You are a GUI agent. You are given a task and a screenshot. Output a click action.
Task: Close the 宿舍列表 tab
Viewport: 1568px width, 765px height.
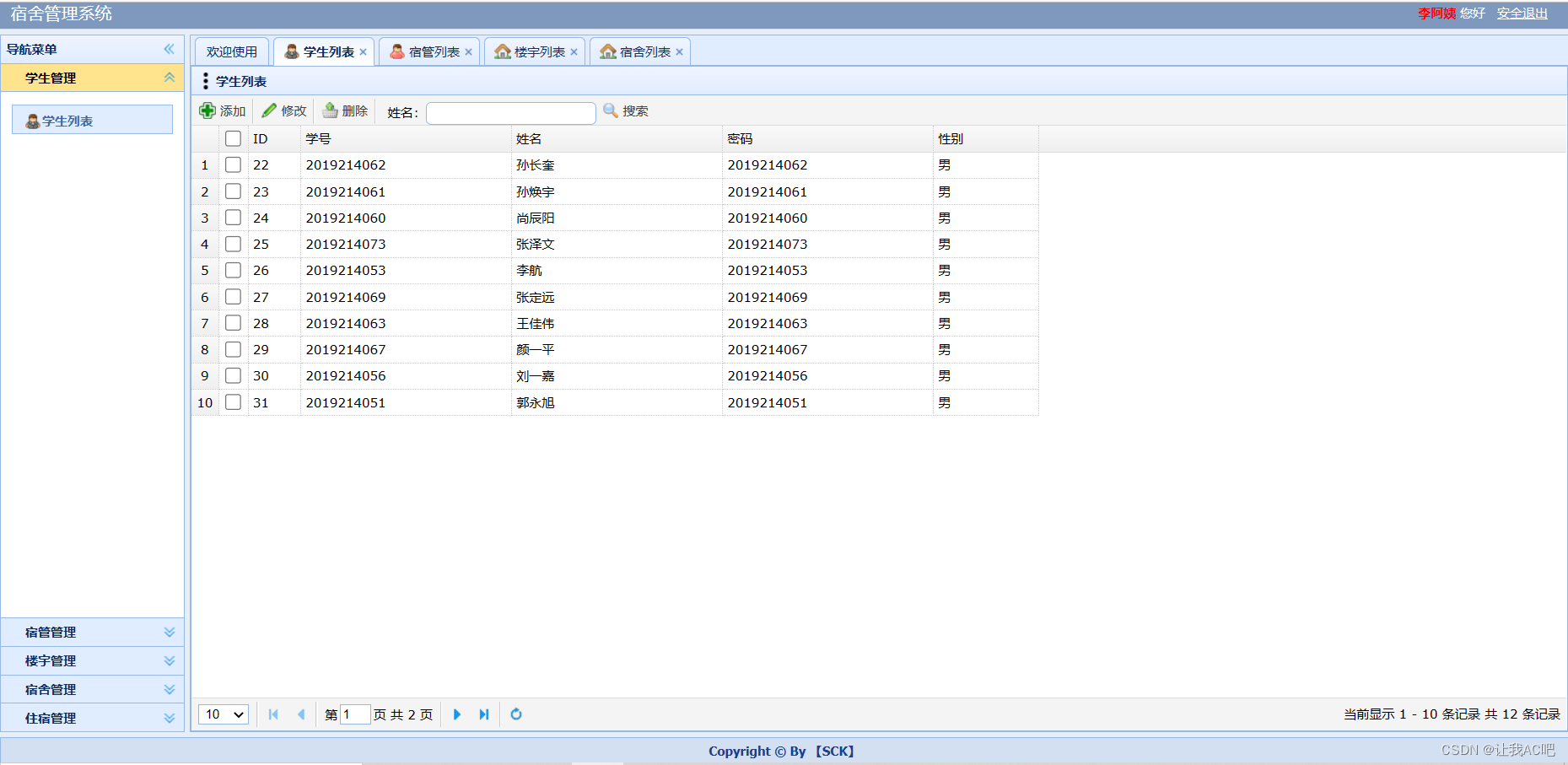coord(680,52)
